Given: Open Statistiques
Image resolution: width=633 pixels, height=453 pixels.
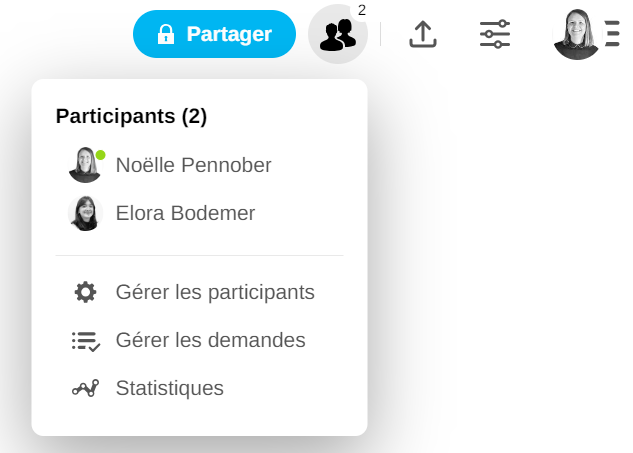Looking at the screenshot, I should (x=169, y=388).
